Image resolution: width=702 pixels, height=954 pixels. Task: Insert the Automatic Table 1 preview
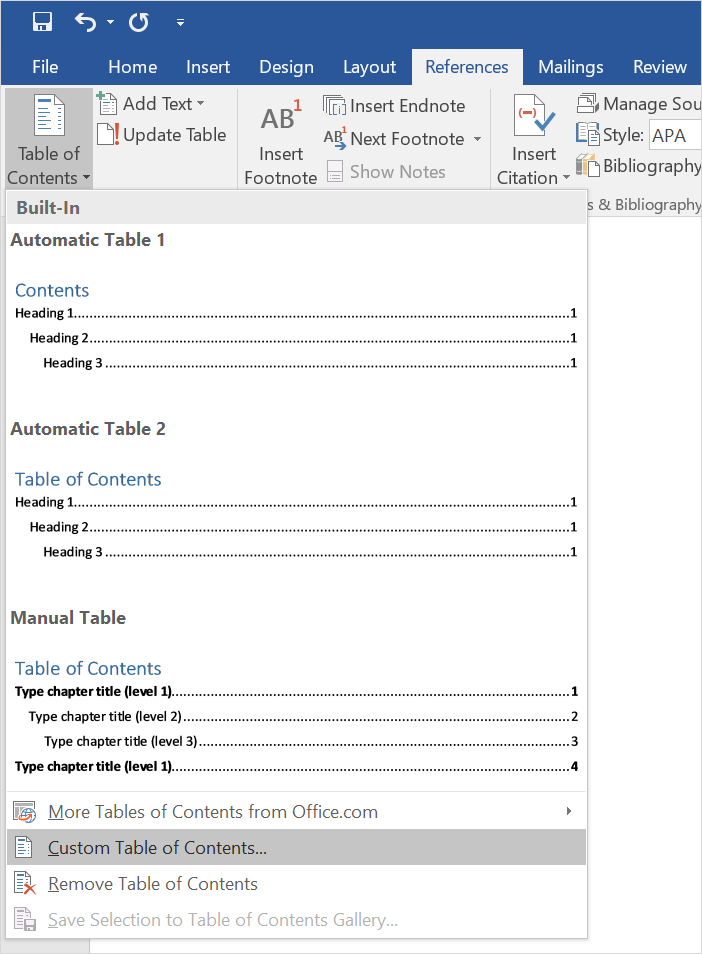point(295,325)
